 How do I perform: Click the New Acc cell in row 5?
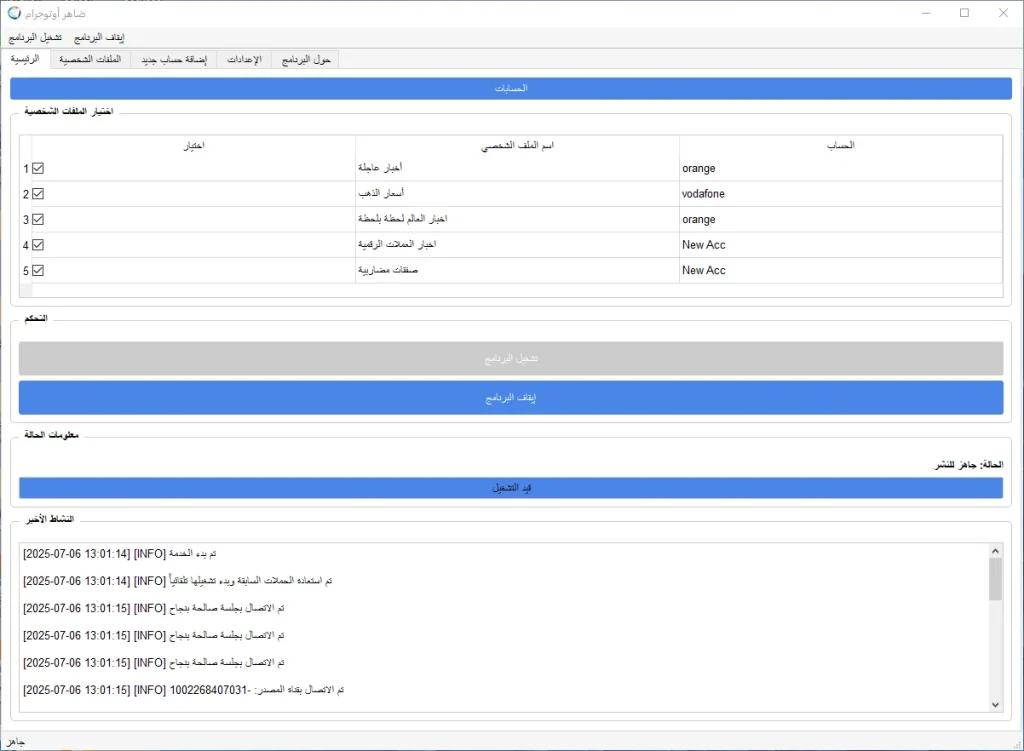(840, 270)
